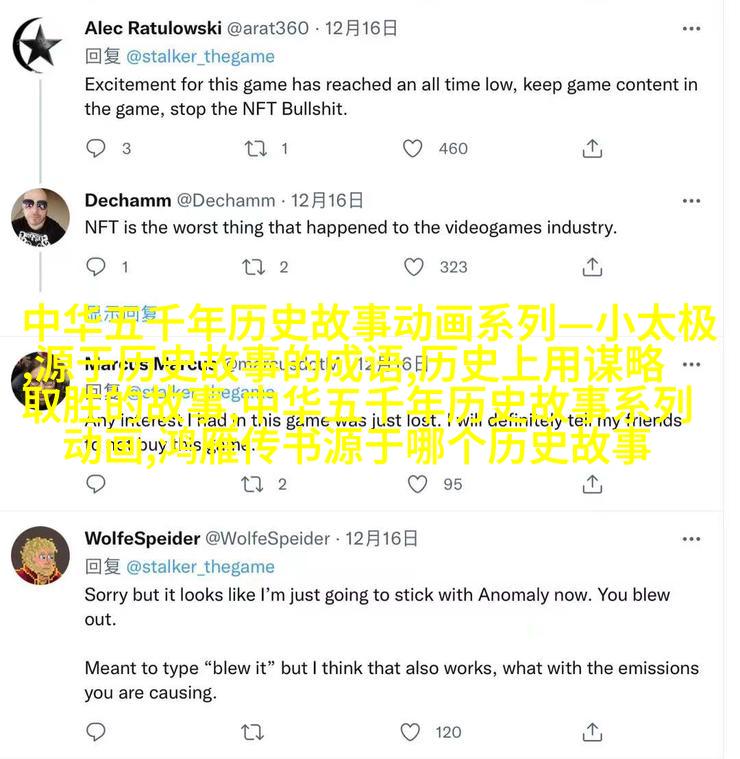Viewport: 740px width, 759px height.
Task: Like Alec Ratulowski's tweet with 460 likes
Action: (412, 148)
